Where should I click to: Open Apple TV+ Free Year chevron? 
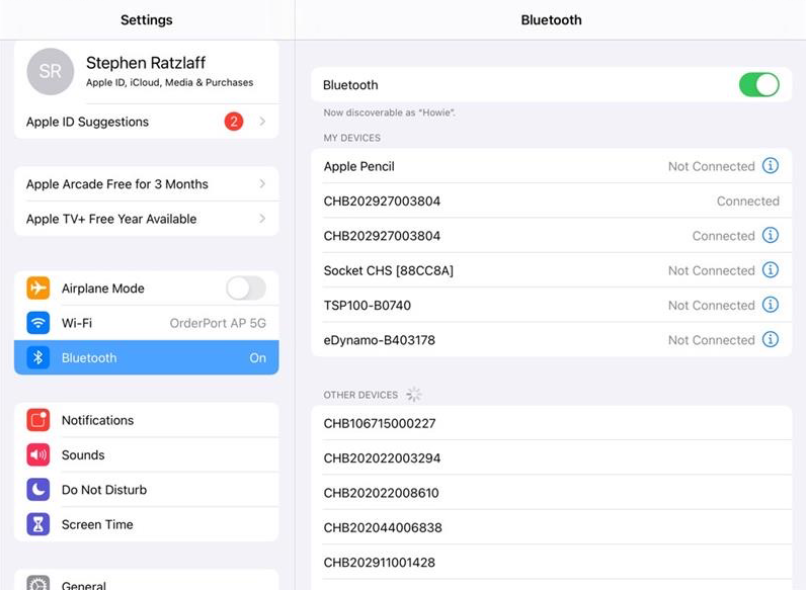coord(262,218)
